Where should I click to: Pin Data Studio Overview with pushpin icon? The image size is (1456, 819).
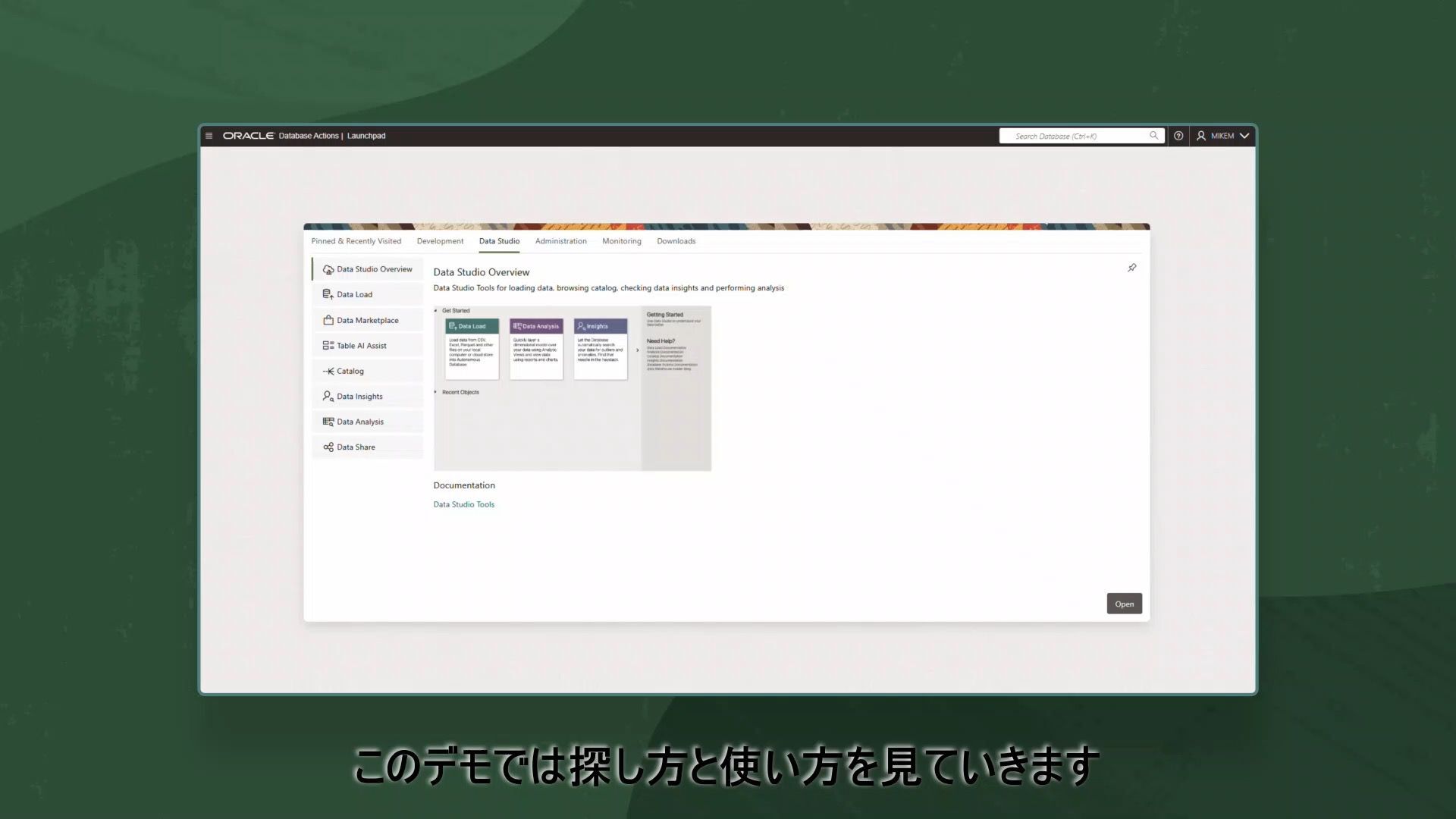point(1131,268)
